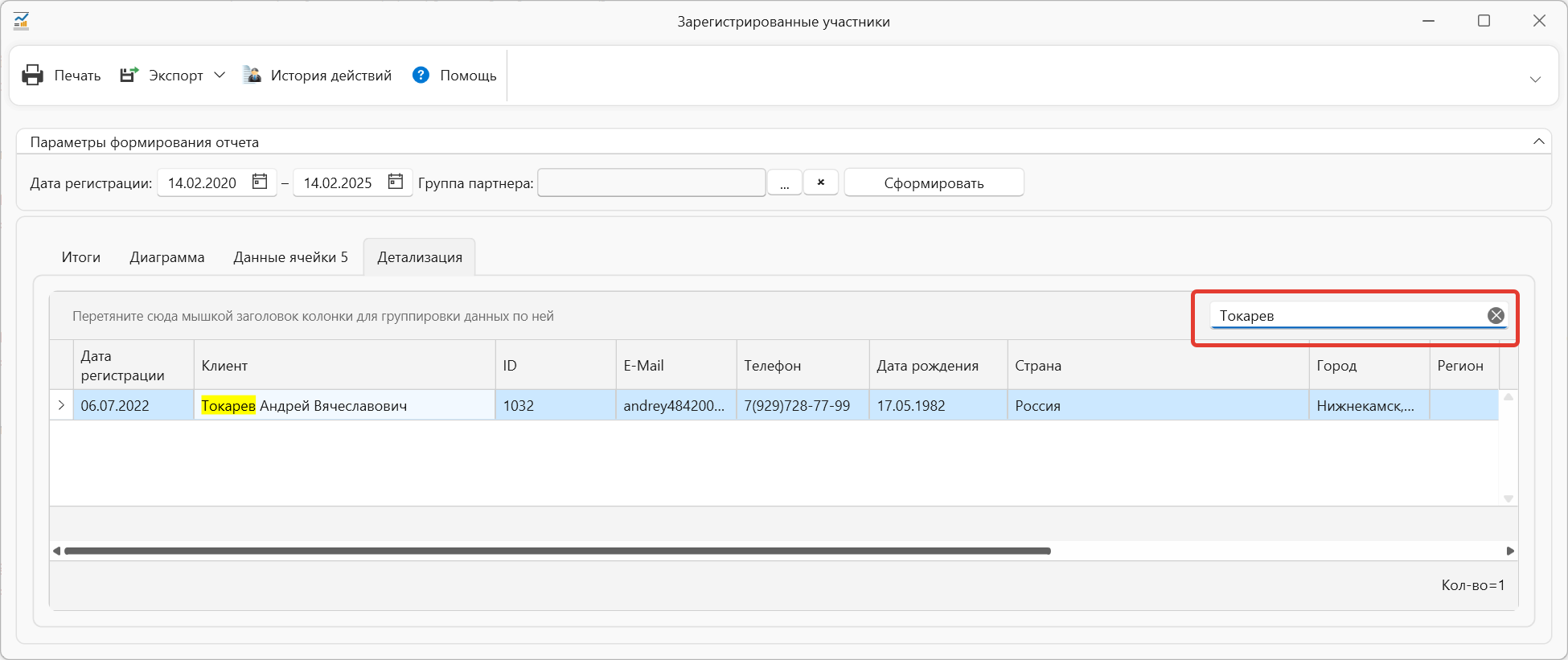Click the Телефон column header

[x=802, y=365]
